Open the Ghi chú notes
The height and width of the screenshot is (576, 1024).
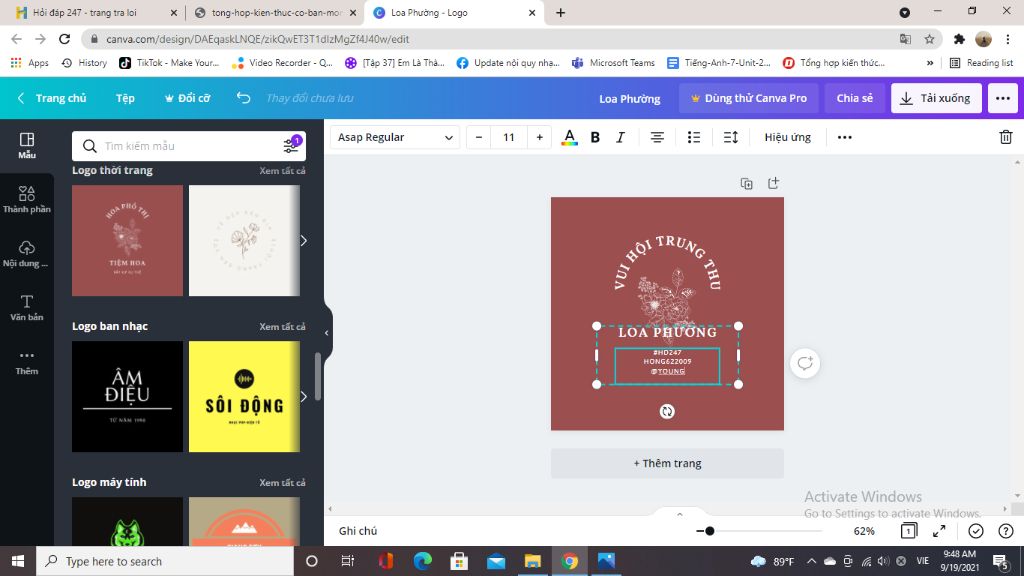click(x=358, y=531)
